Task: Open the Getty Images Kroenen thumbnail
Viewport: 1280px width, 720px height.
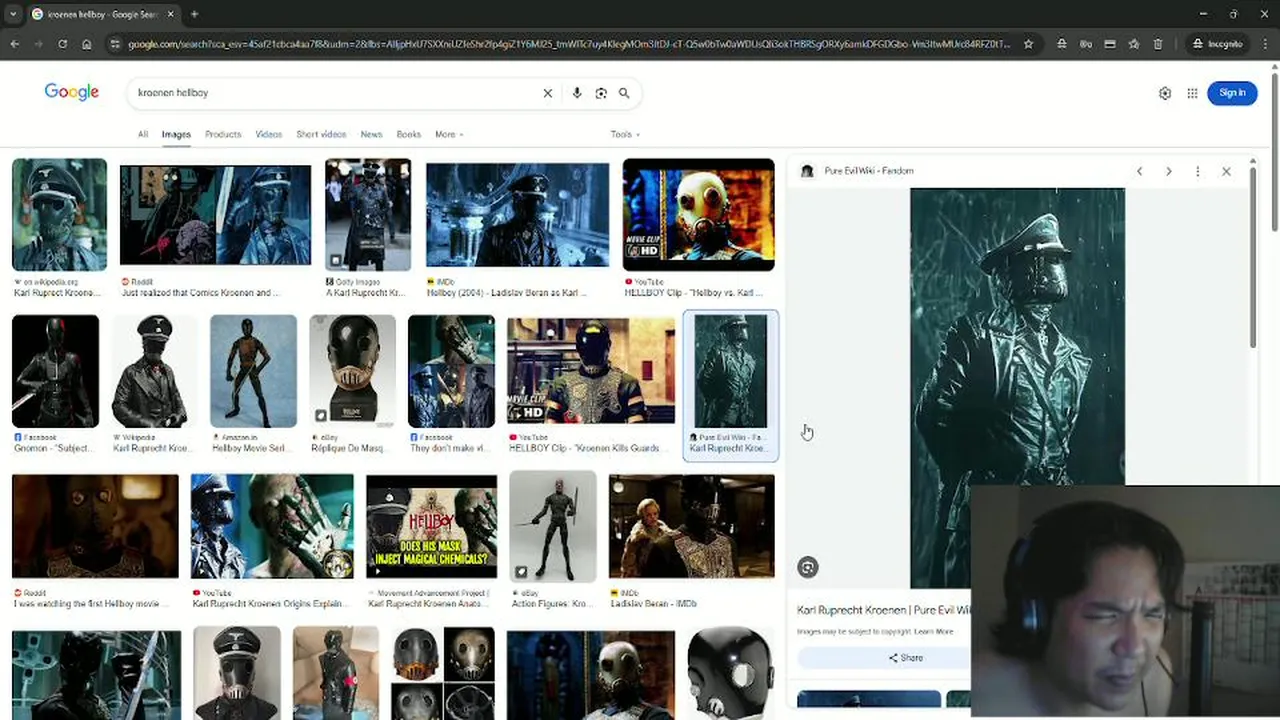Action: (x=368, y=214)
